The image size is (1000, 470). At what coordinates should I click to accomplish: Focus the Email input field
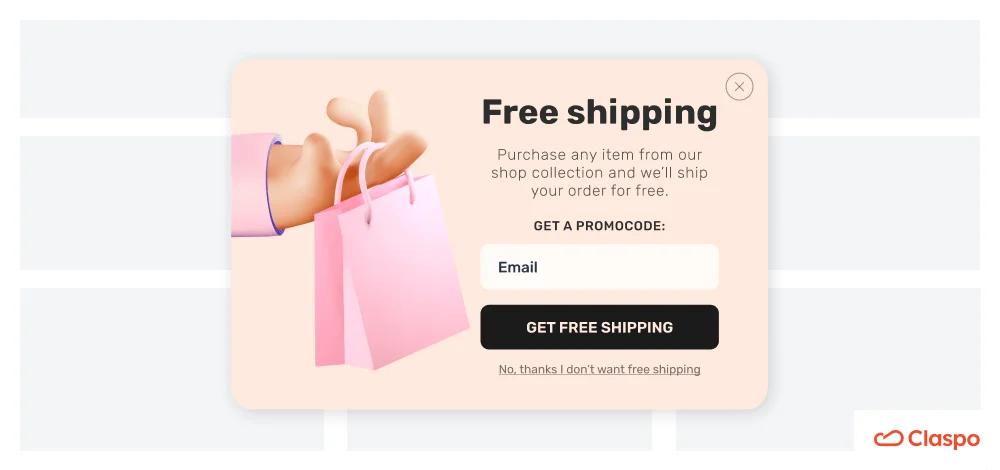[599, 267]
